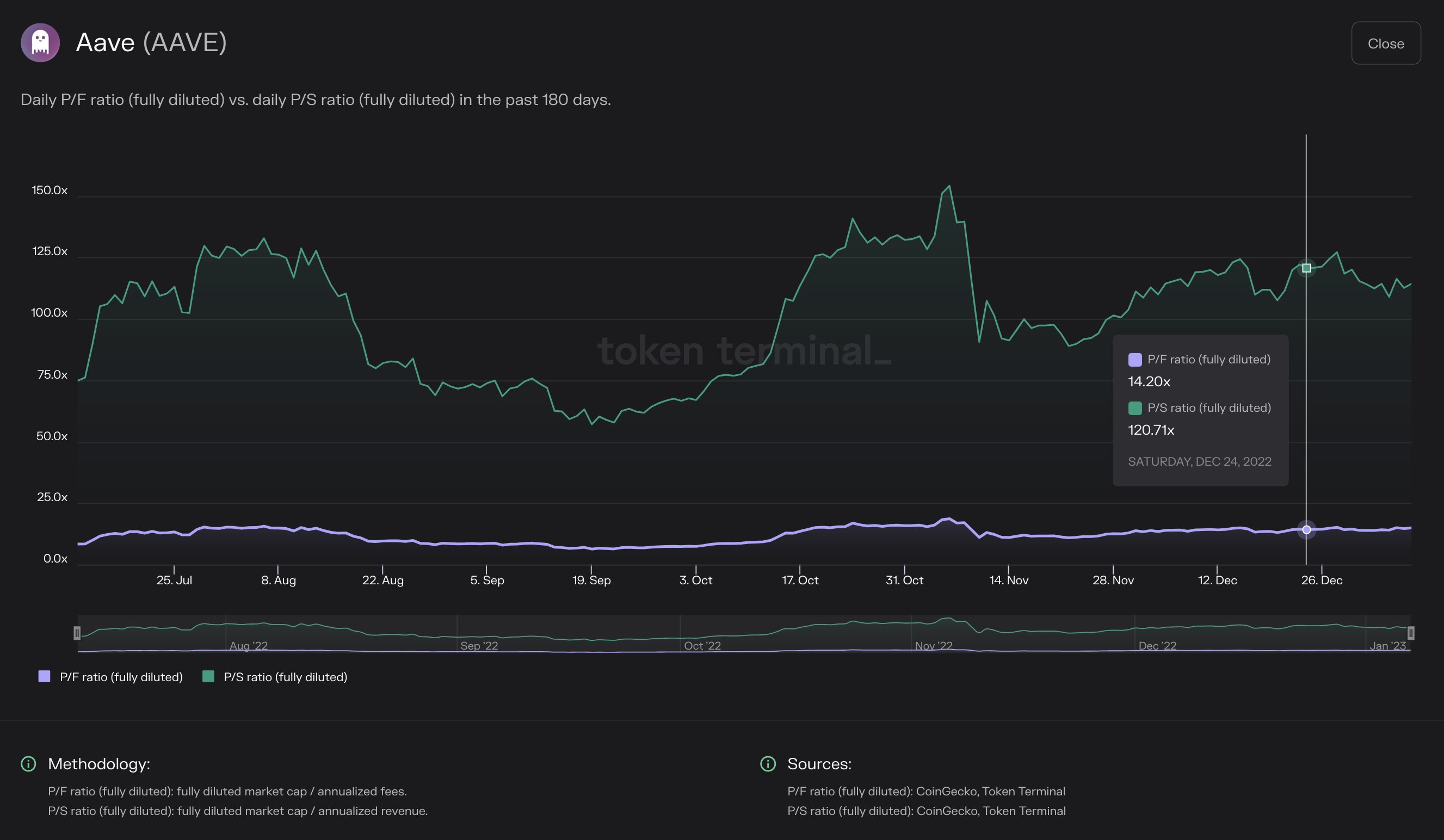Click the Aave (AAVE) title text
The image size is (1444, 840).
coord(151,42)
